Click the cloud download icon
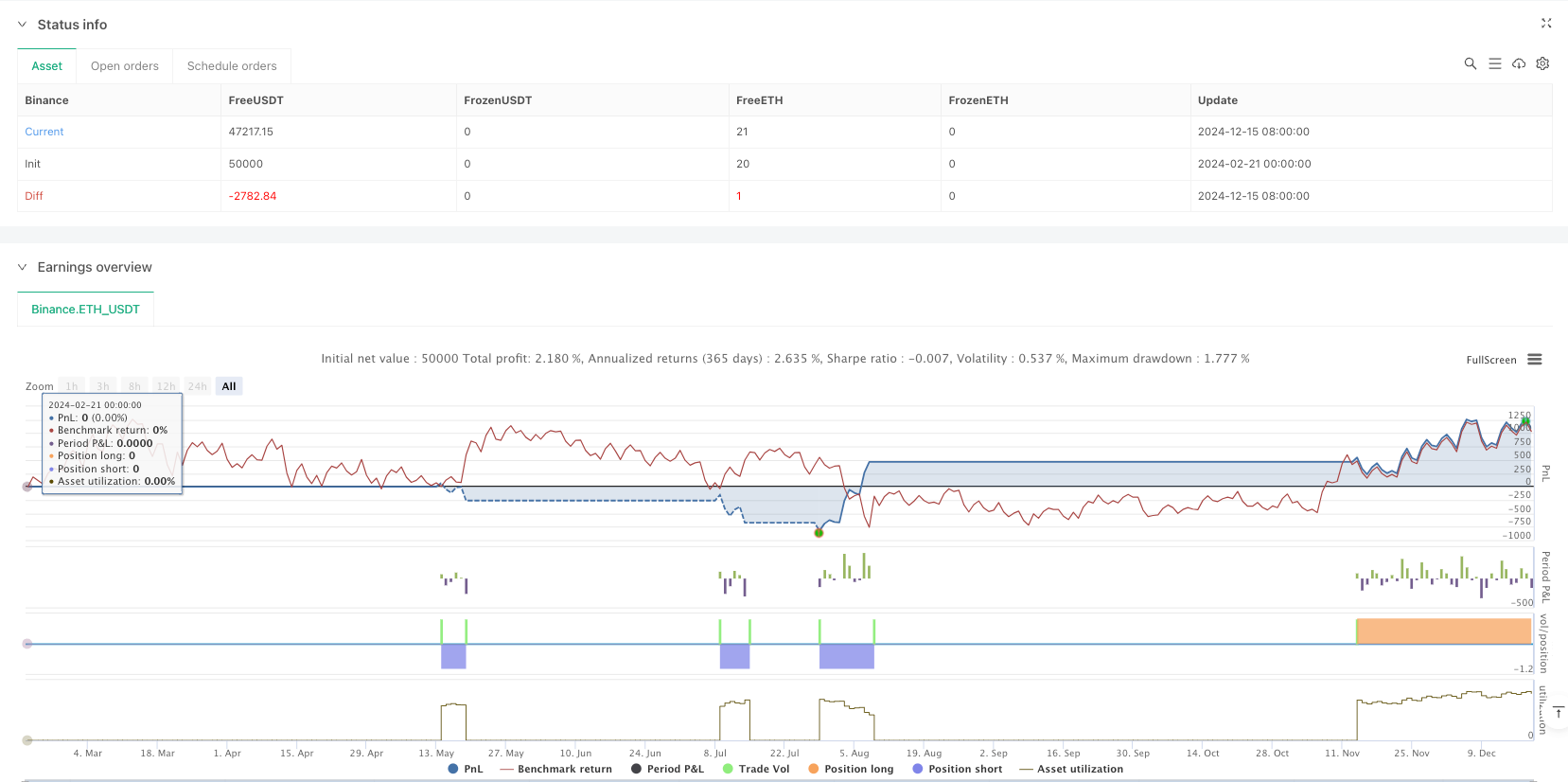 tap(1519, 63)
